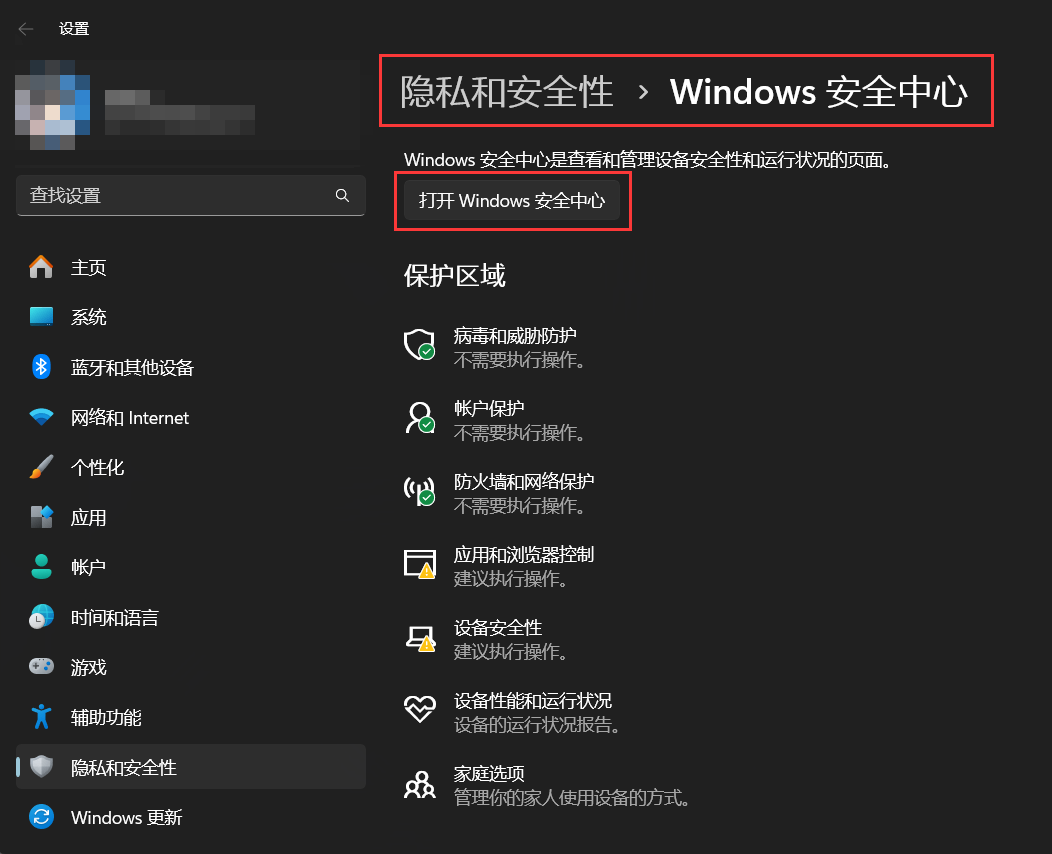
Task: Click the device performance heart icon
Action: (x=418, y=710)
